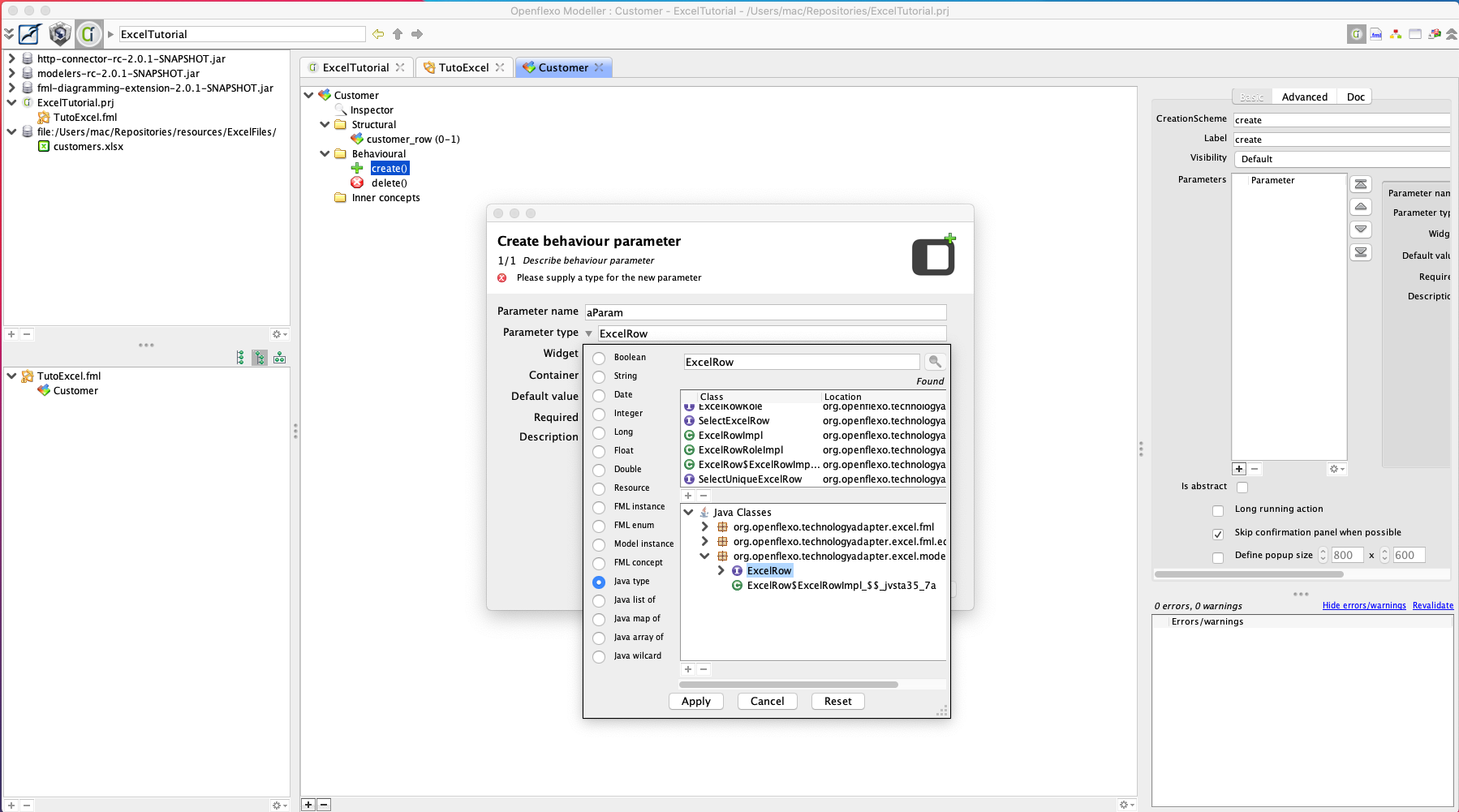This screenshot has height=812, width=1459.
Task: Select the FML instance radio button
Action: pyautogui.click(x=599, y=507)
